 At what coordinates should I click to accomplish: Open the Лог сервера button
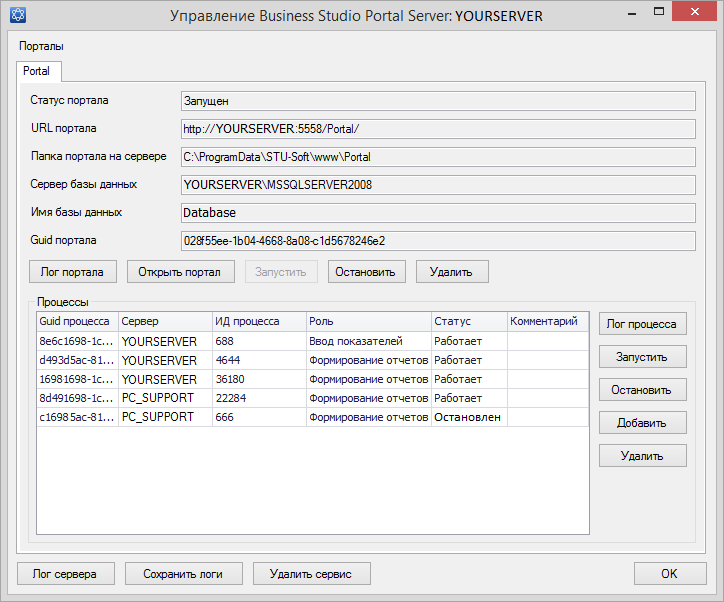pos(66,573)
